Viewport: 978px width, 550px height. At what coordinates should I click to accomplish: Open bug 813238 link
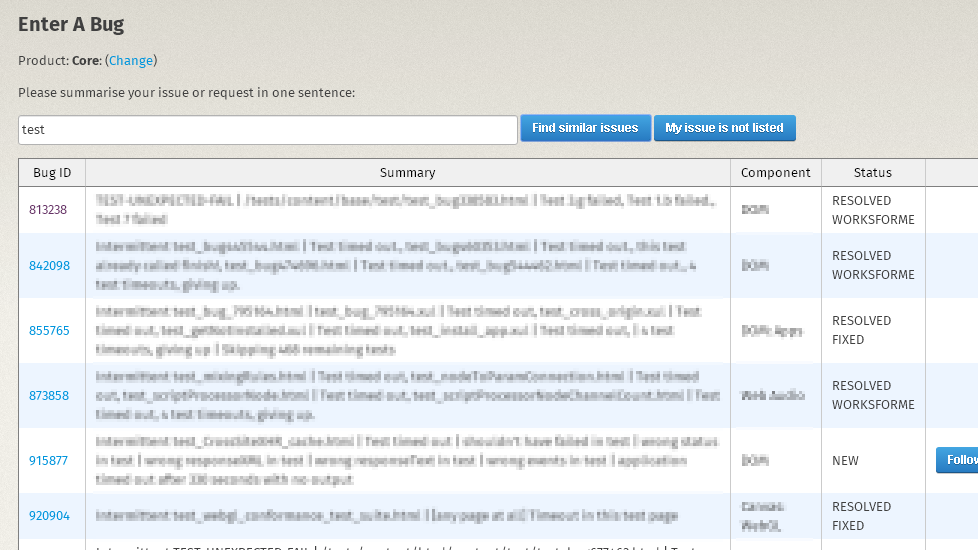48,210
